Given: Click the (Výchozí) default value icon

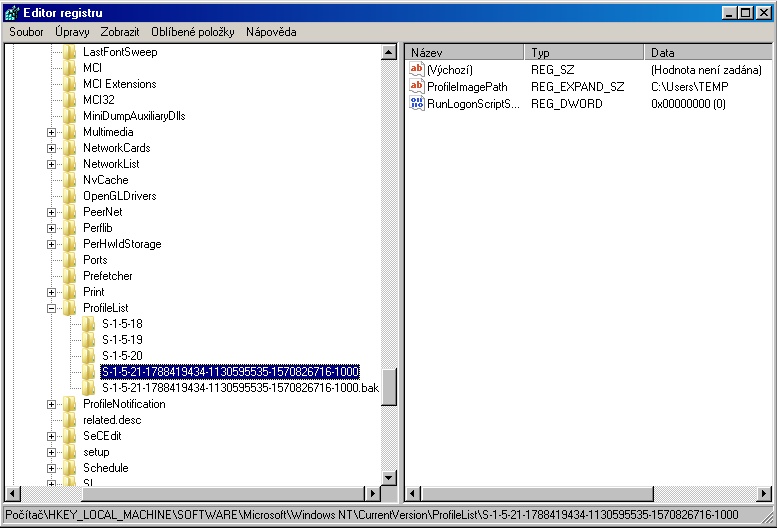Looking at the screenshot, I should (x=417, y=71).
